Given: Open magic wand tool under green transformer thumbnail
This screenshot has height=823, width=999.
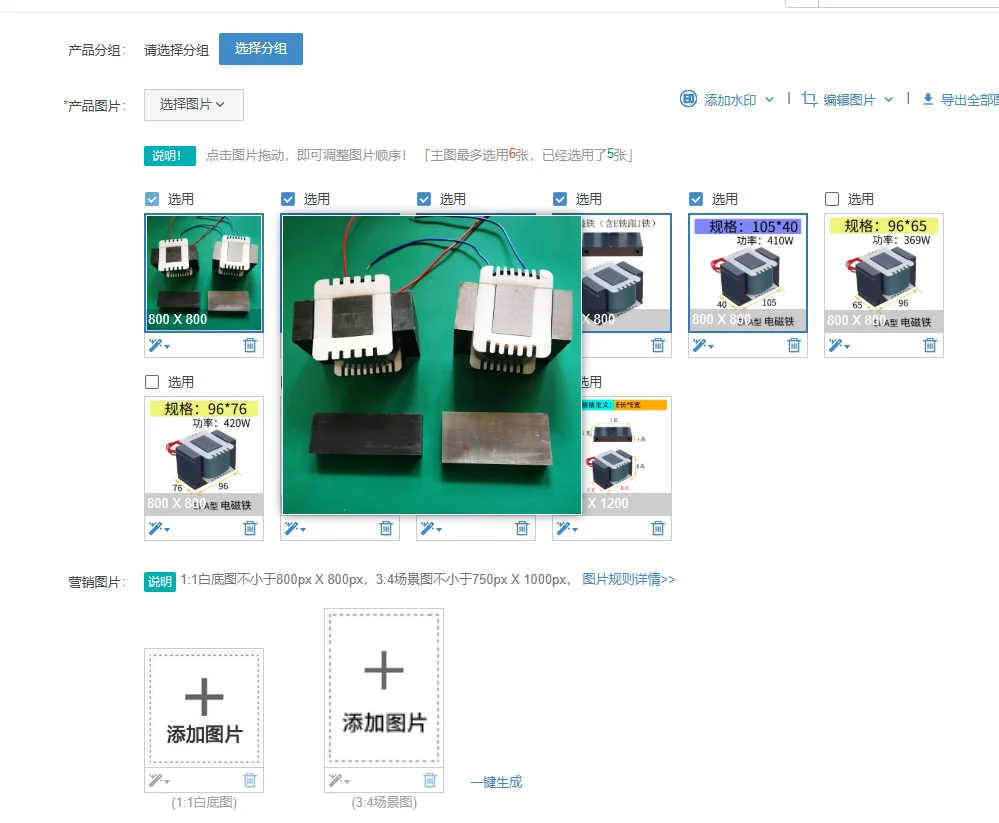Looking at the screenshot, I should 159,346.
